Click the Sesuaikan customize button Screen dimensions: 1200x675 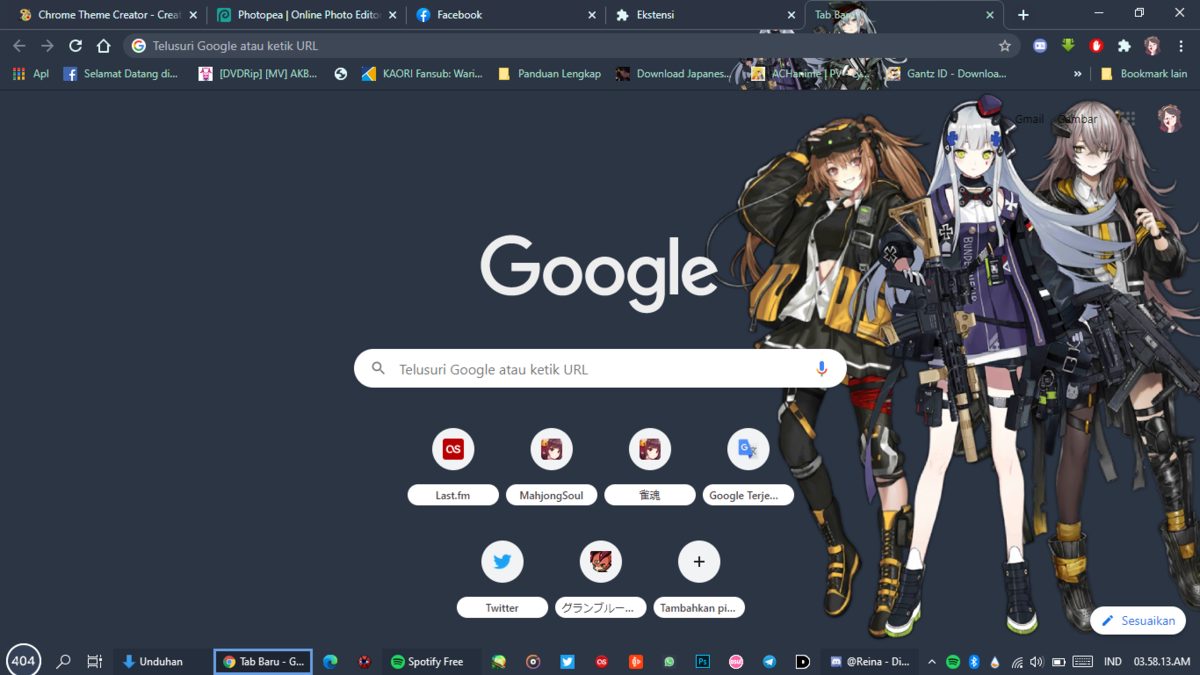pos(1138,620)
